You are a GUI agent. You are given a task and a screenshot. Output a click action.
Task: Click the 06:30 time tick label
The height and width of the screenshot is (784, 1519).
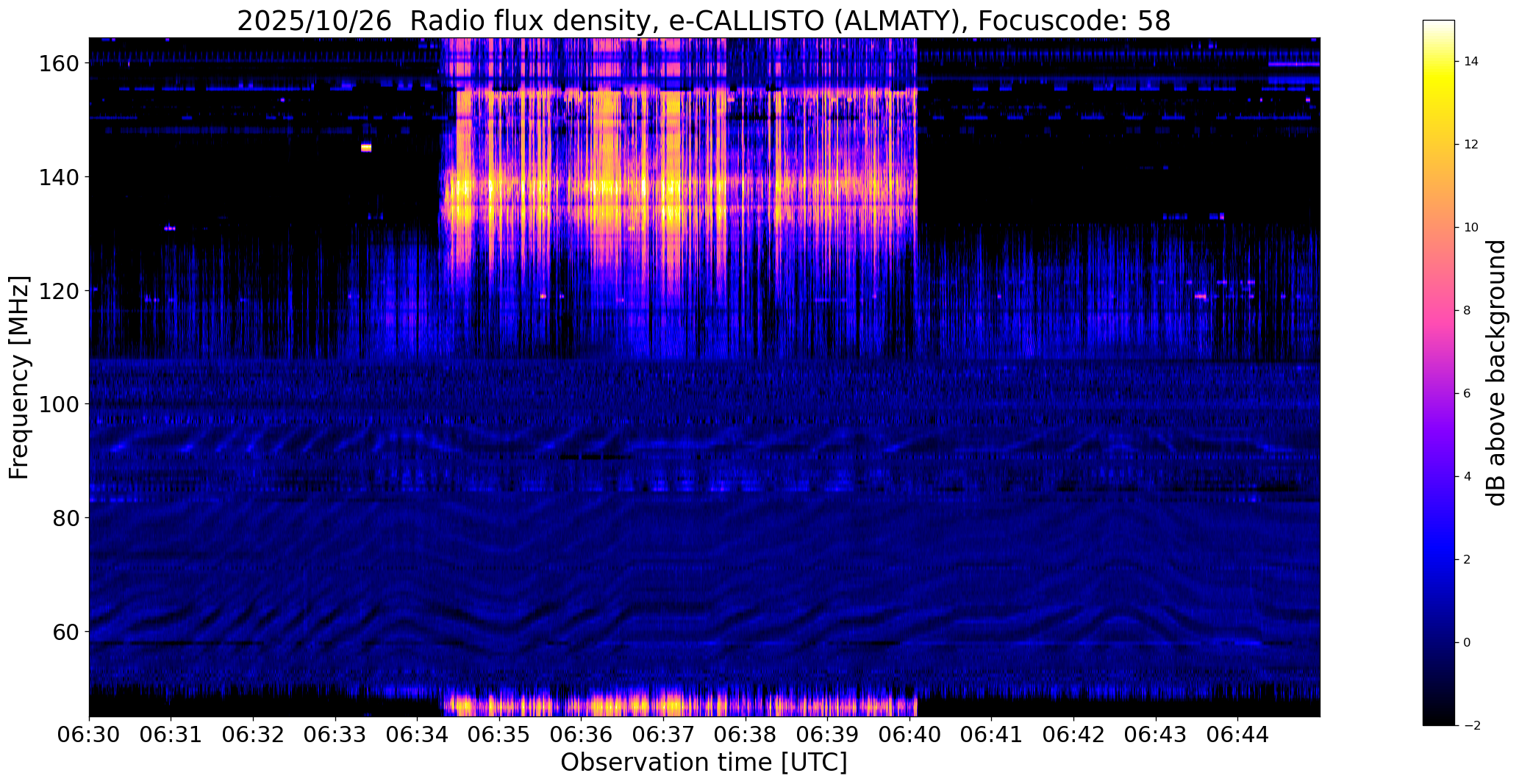tap(89, 733)
